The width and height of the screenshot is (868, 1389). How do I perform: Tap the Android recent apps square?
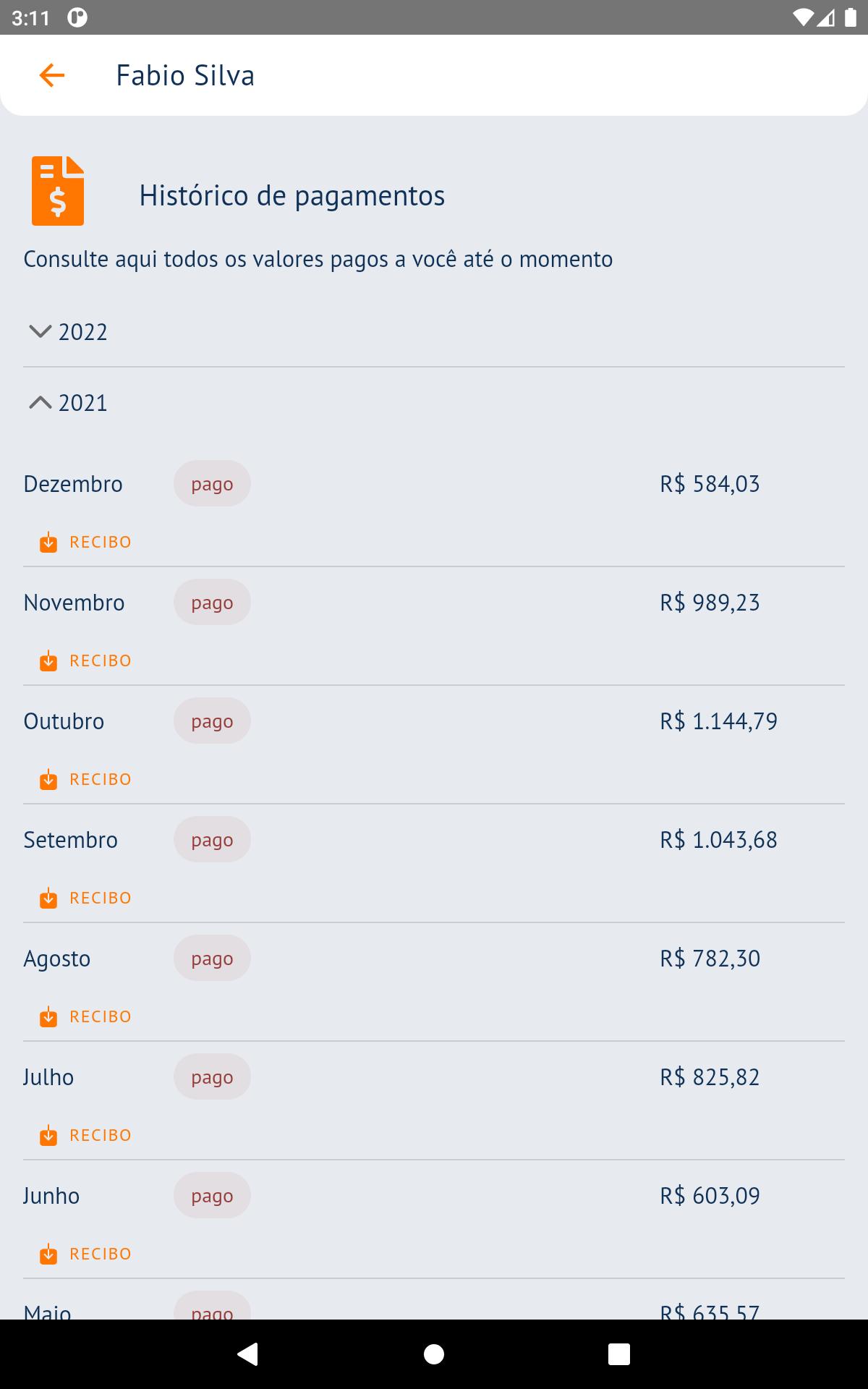click(x=619, y=1354)
